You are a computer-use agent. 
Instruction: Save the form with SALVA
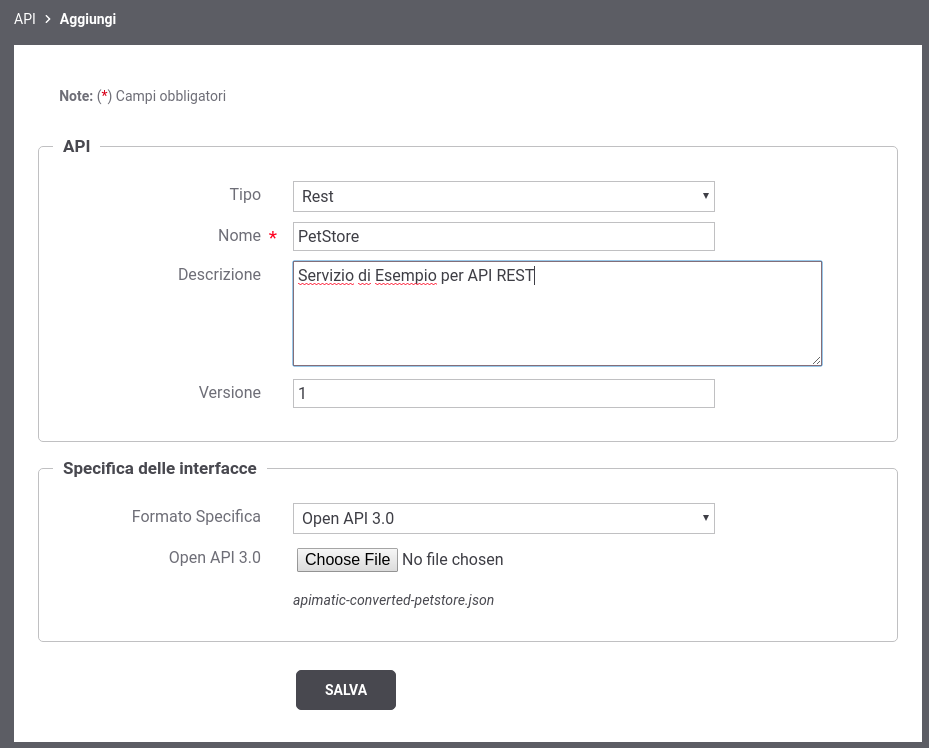click(346, 690)
